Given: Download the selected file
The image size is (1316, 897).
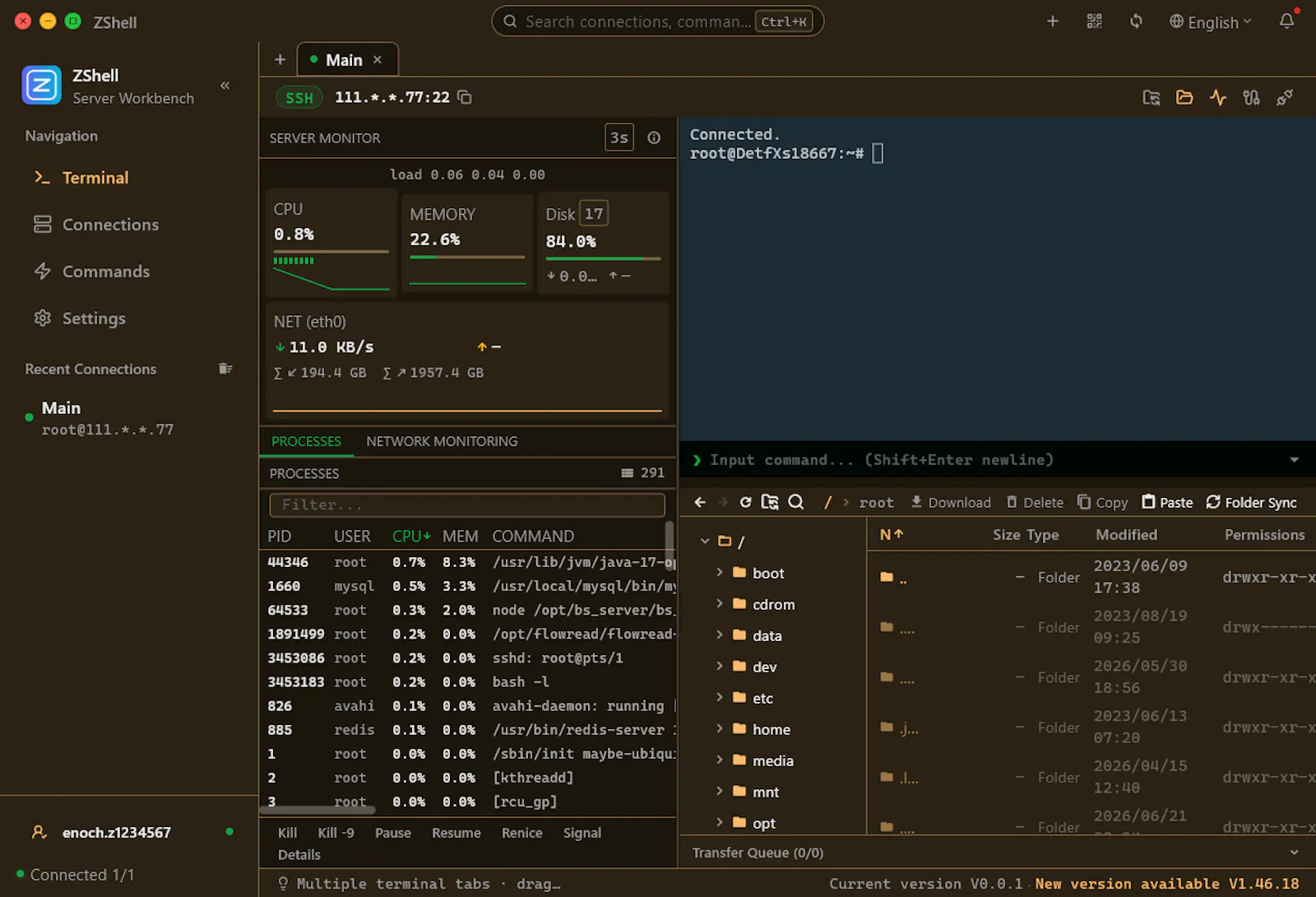Looking at the screenshot, I should (x=951, y=502).
